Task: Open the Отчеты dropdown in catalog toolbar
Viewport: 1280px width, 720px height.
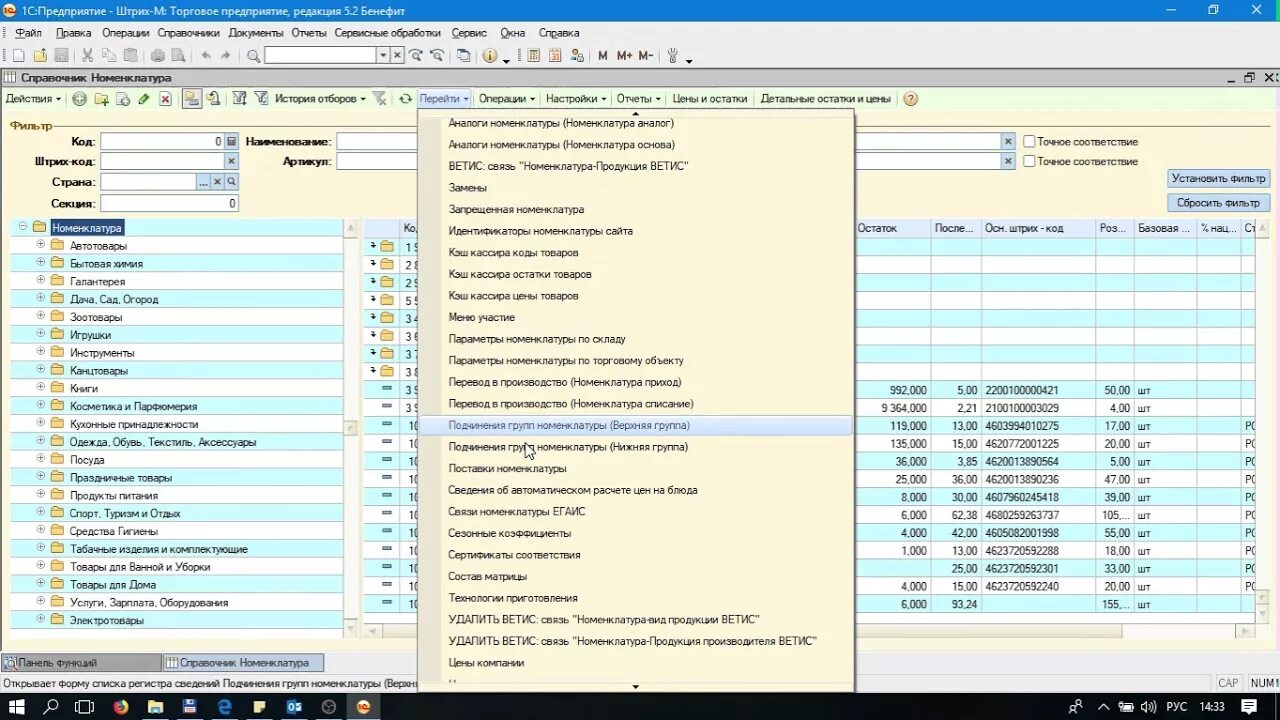Action: tap(638, 99)
